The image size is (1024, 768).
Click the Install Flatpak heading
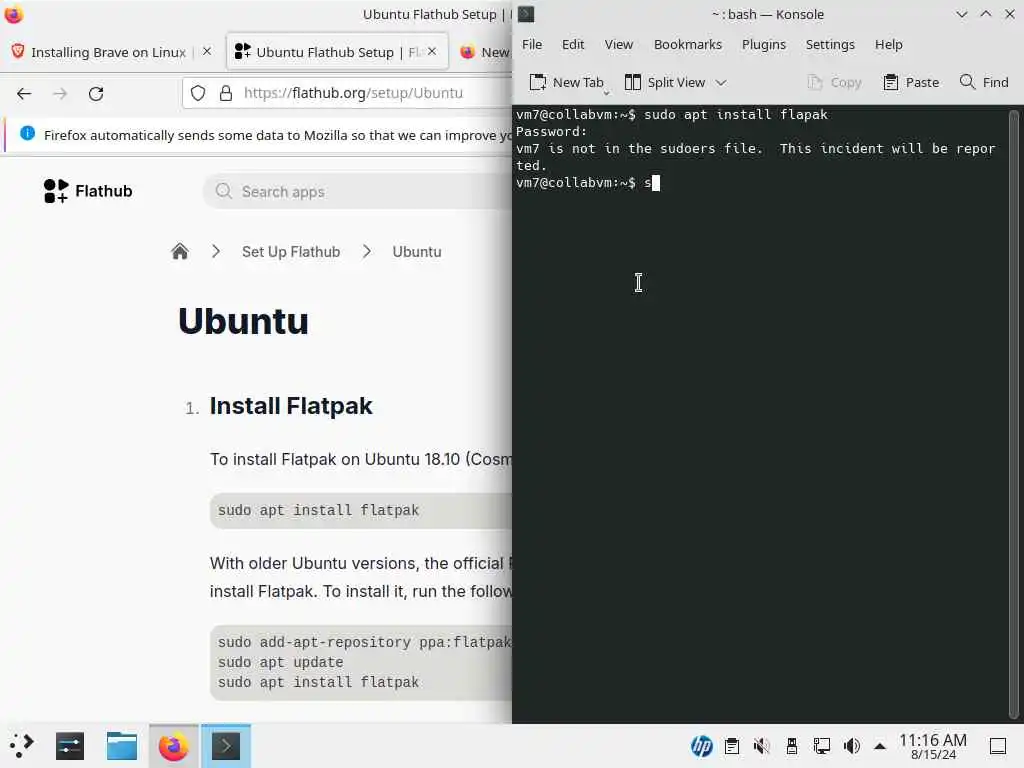[x=291, y=406]
